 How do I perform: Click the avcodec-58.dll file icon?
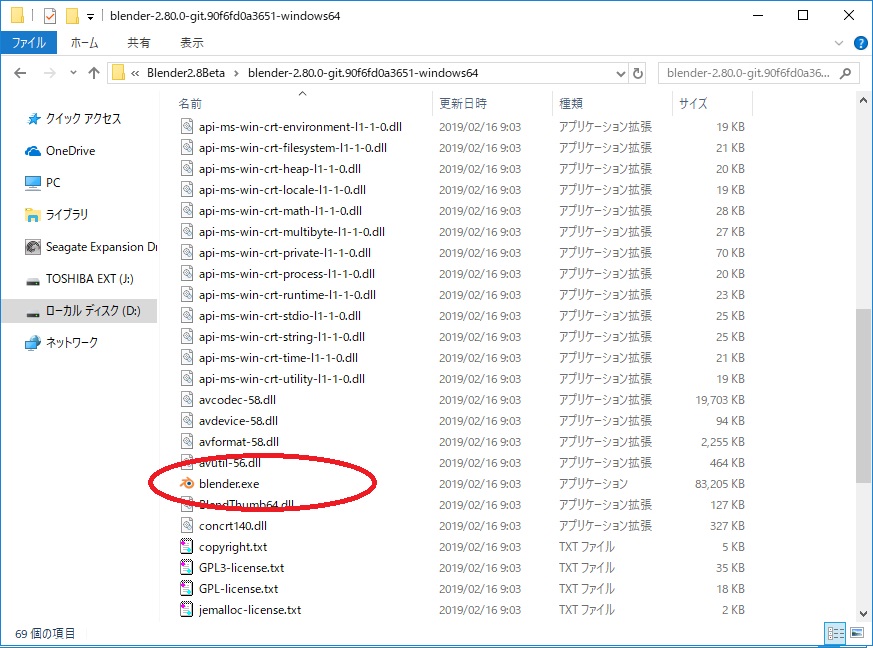[187, 399]
